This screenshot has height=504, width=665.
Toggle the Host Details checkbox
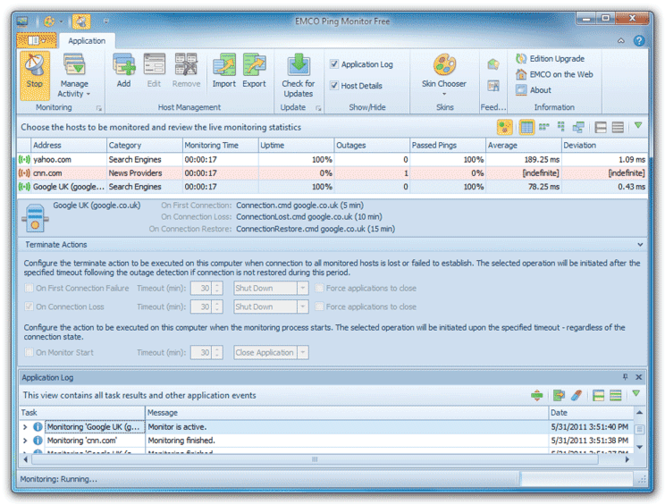click(335, 86)
